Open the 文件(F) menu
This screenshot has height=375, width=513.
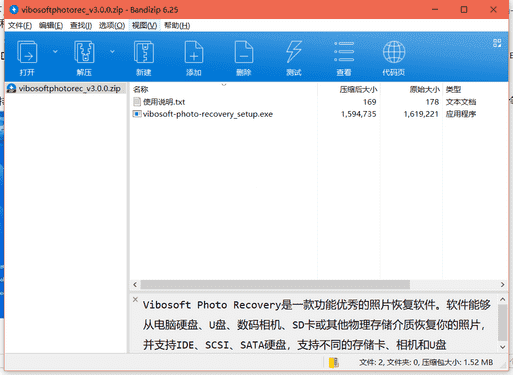pyautogui.click(x=20, y=26)
